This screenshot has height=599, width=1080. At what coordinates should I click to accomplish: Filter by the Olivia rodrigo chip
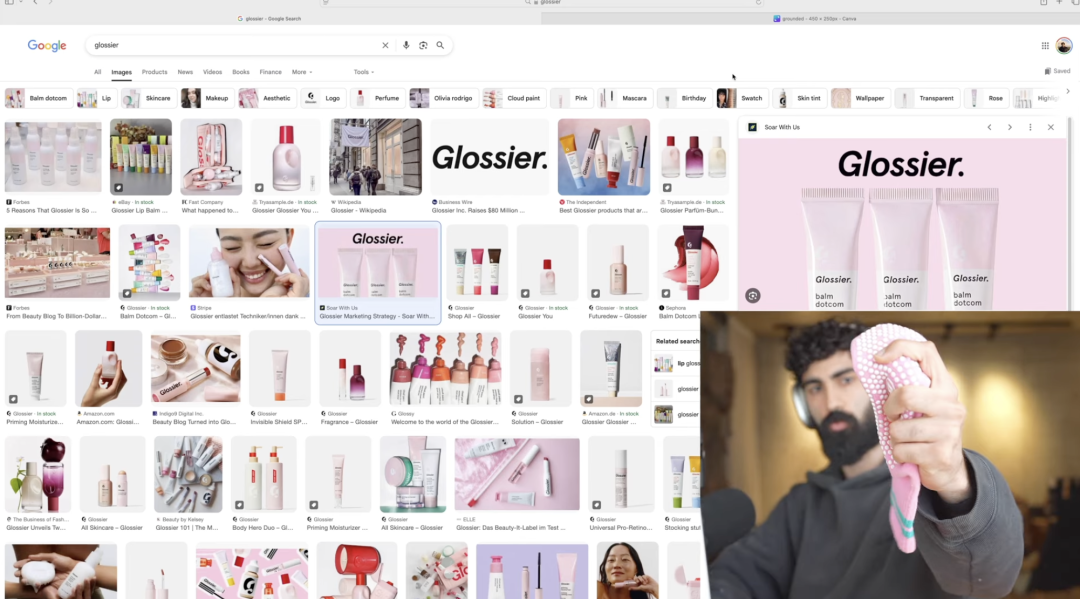pyautogui.click(x=444, y=98)
